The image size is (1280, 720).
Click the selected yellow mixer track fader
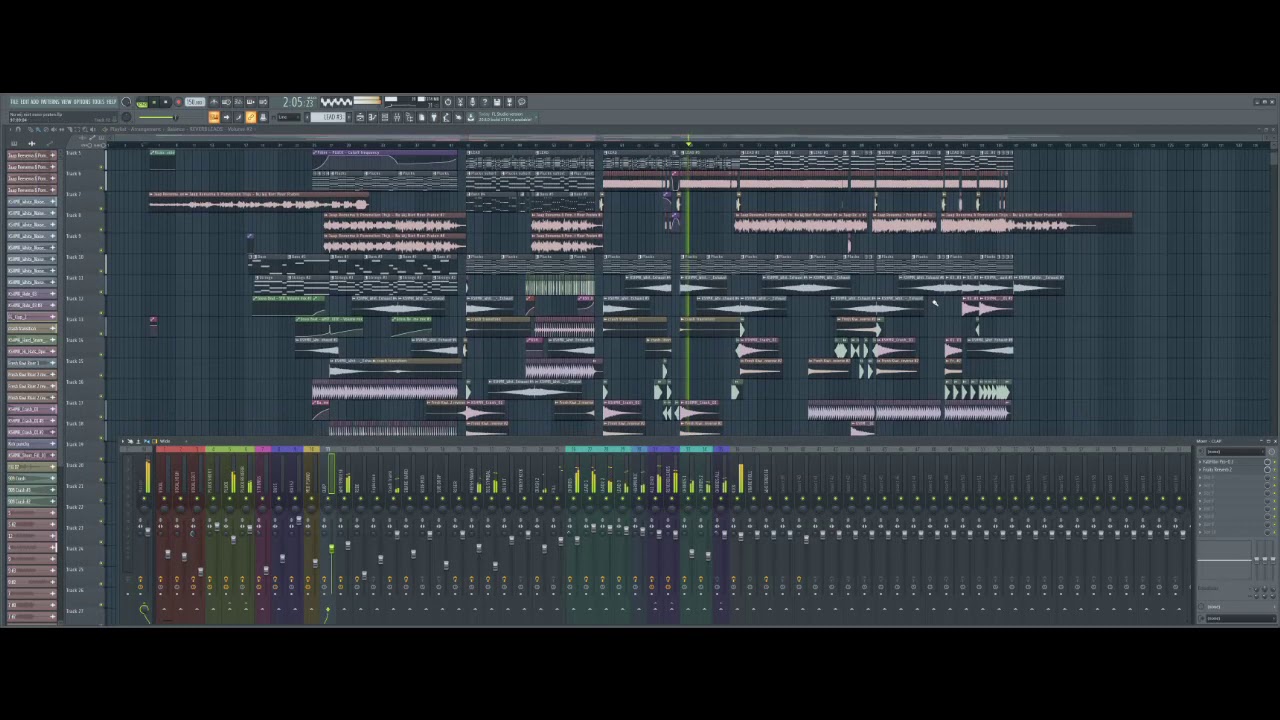pos(331,548)
